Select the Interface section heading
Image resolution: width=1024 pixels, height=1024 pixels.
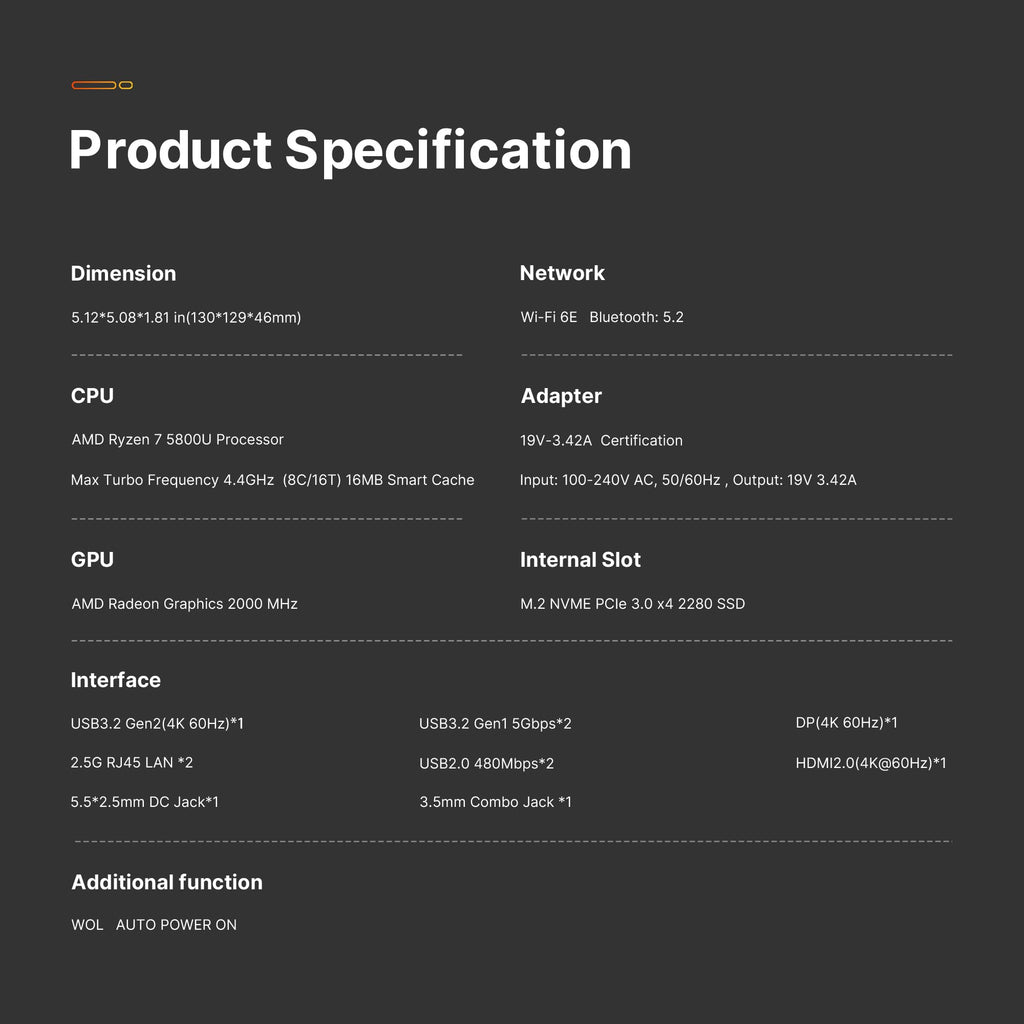pyautogui.click(x=115, y=680)
